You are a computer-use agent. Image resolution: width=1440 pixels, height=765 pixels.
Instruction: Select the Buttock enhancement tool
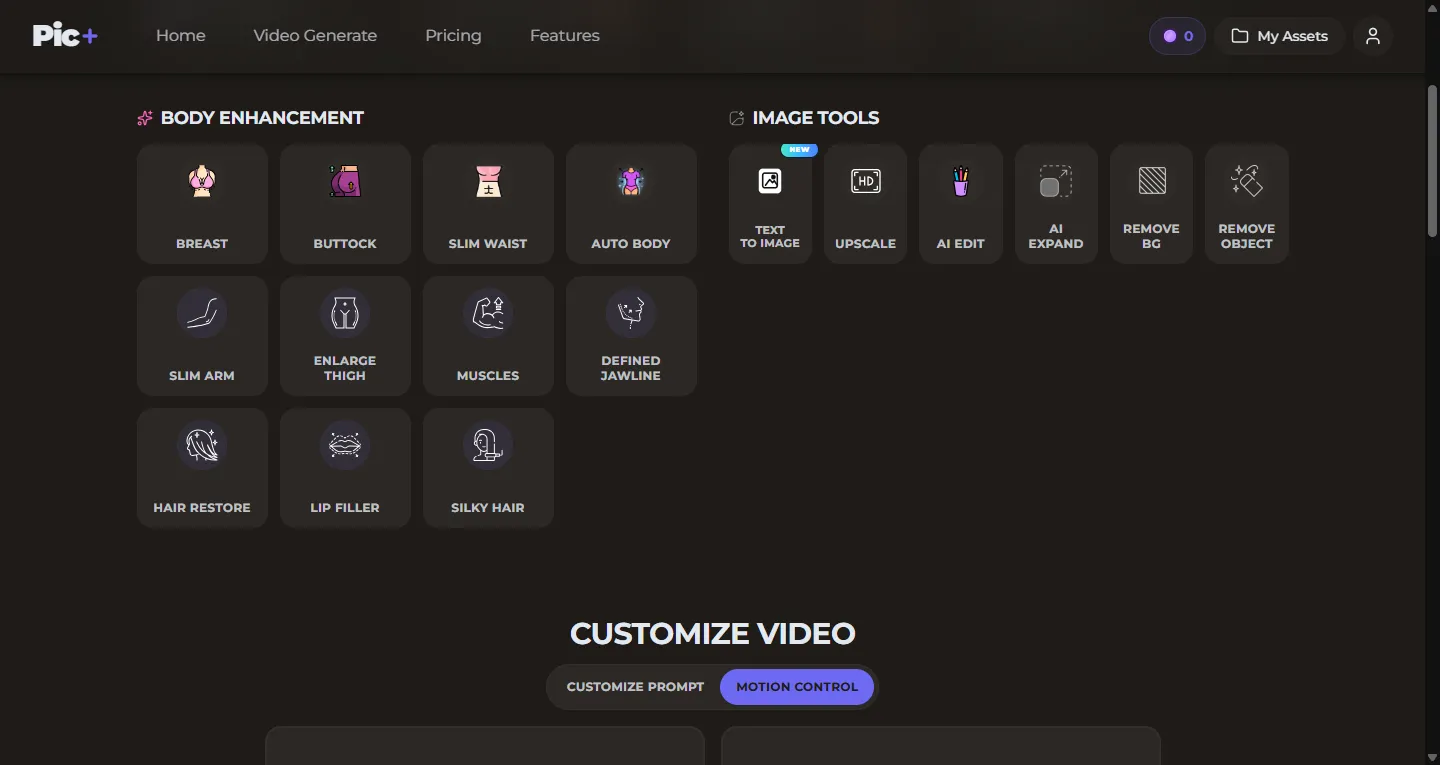[345, 204]
